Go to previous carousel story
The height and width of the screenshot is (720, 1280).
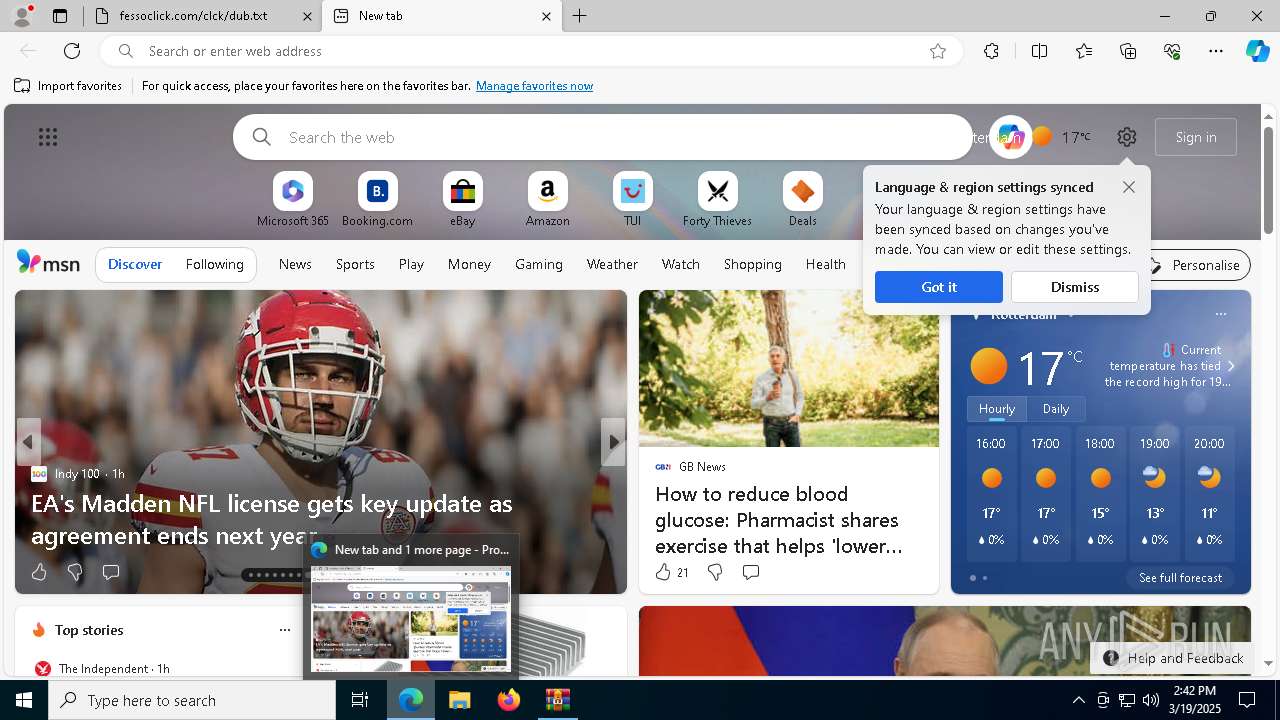28,442
